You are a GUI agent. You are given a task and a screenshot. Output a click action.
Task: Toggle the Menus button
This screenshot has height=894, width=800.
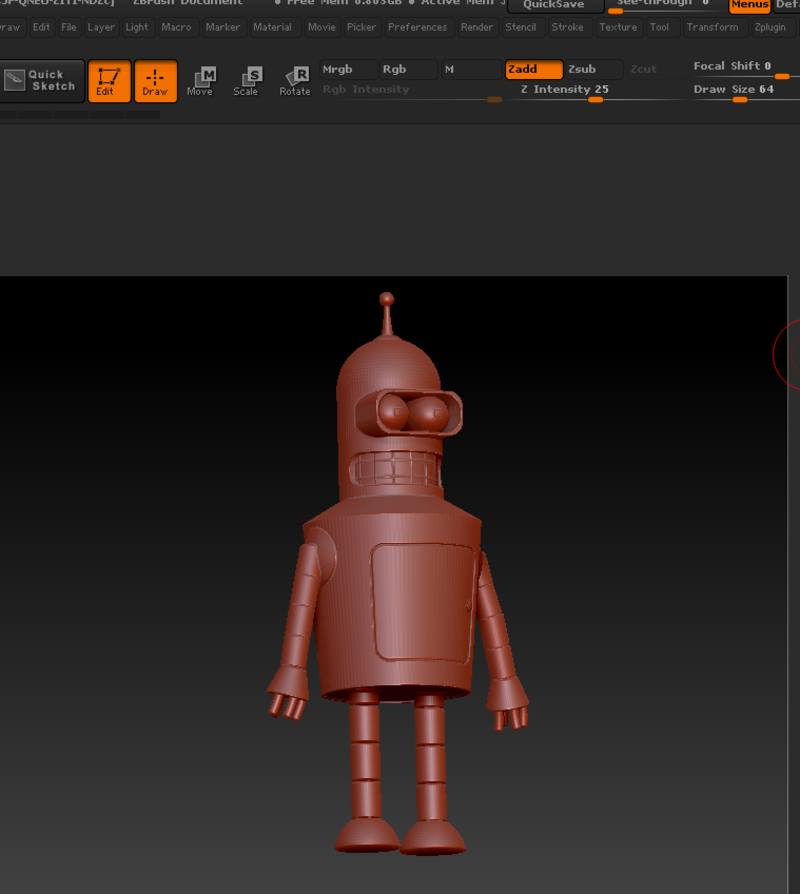[750, 5]
